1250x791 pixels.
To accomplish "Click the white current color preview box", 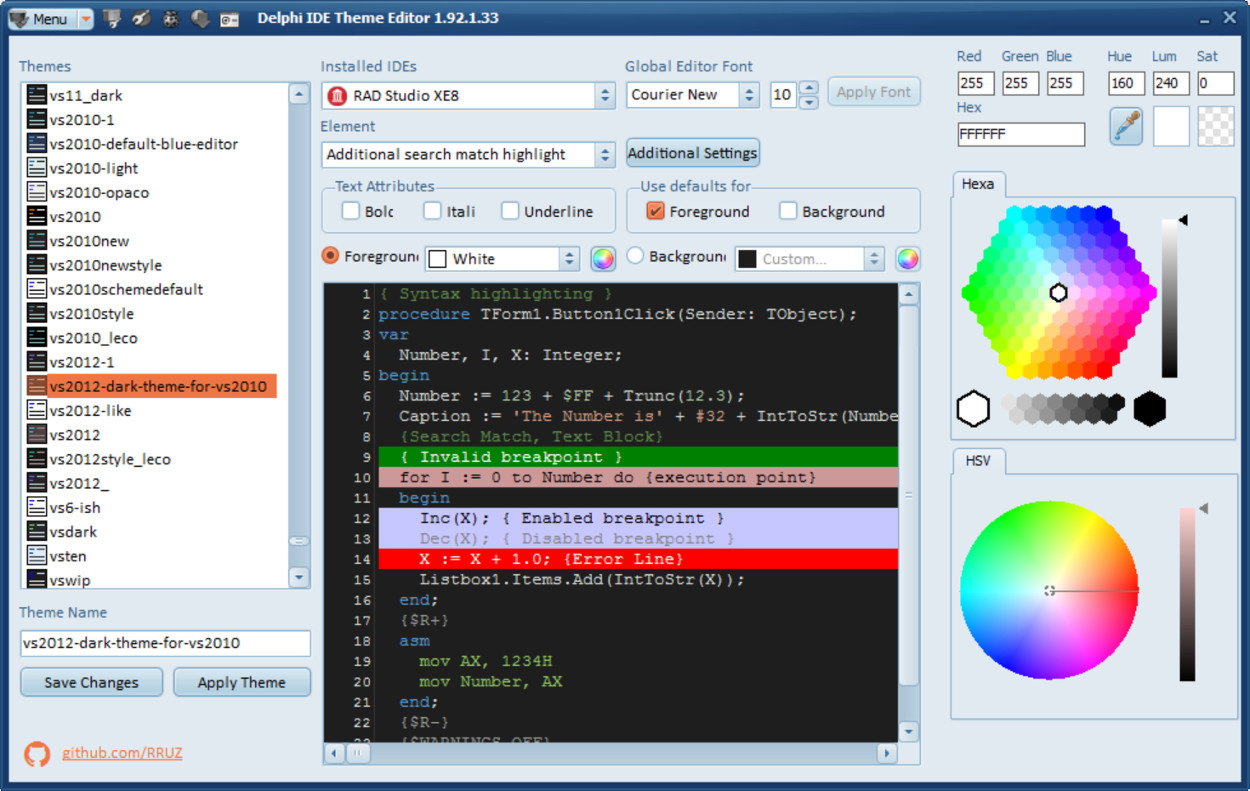I will (1171, 127).
